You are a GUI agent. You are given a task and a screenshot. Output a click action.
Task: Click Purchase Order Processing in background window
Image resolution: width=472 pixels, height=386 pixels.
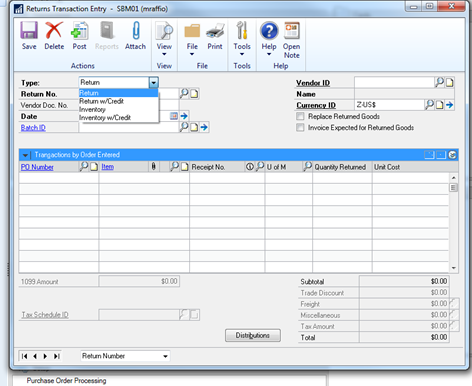[x=66, y=381]
